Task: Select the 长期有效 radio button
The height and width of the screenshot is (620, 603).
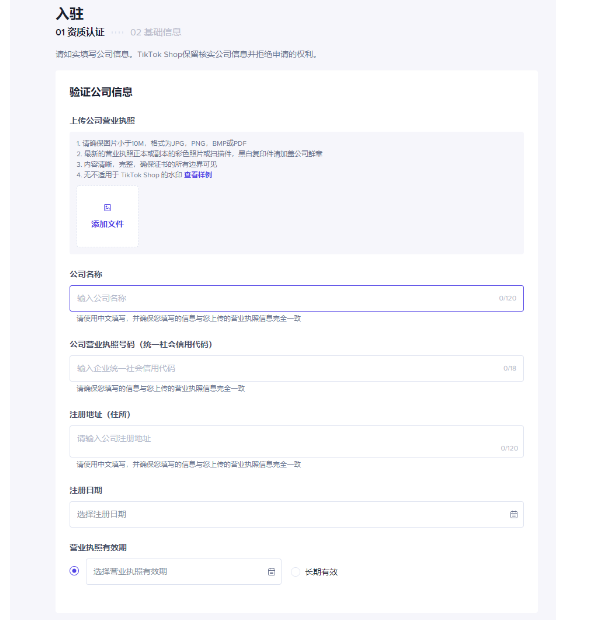Action: click(295, 572)
